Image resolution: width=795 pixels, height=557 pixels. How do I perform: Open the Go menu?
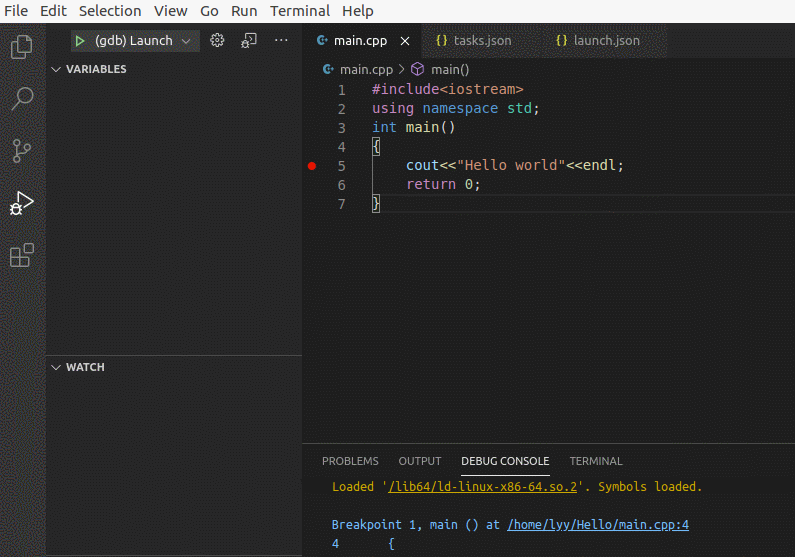point(209,11)
